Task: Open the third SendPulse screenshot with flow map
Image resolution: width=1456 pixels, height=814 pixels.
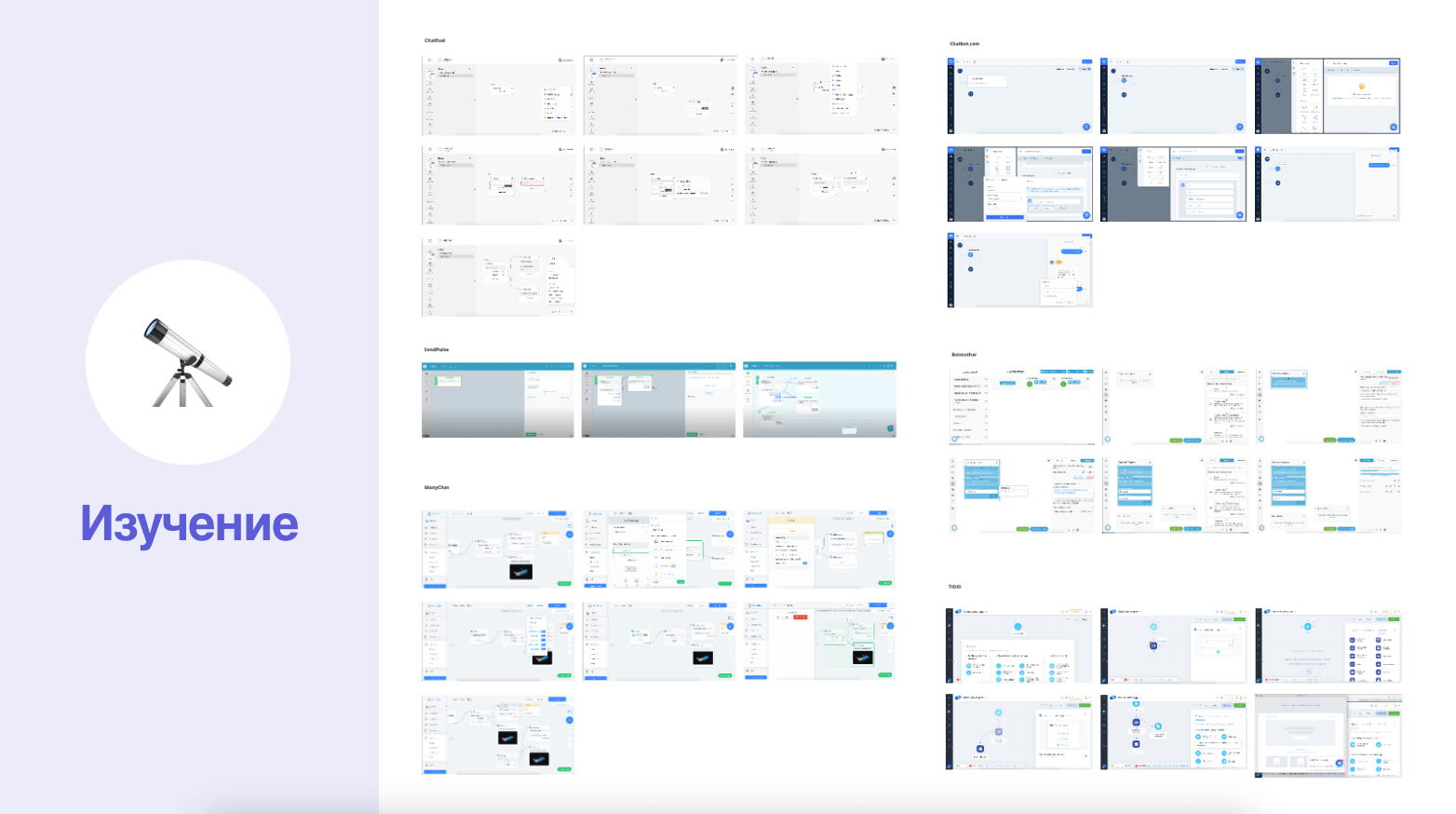Action: pos(819,400)
